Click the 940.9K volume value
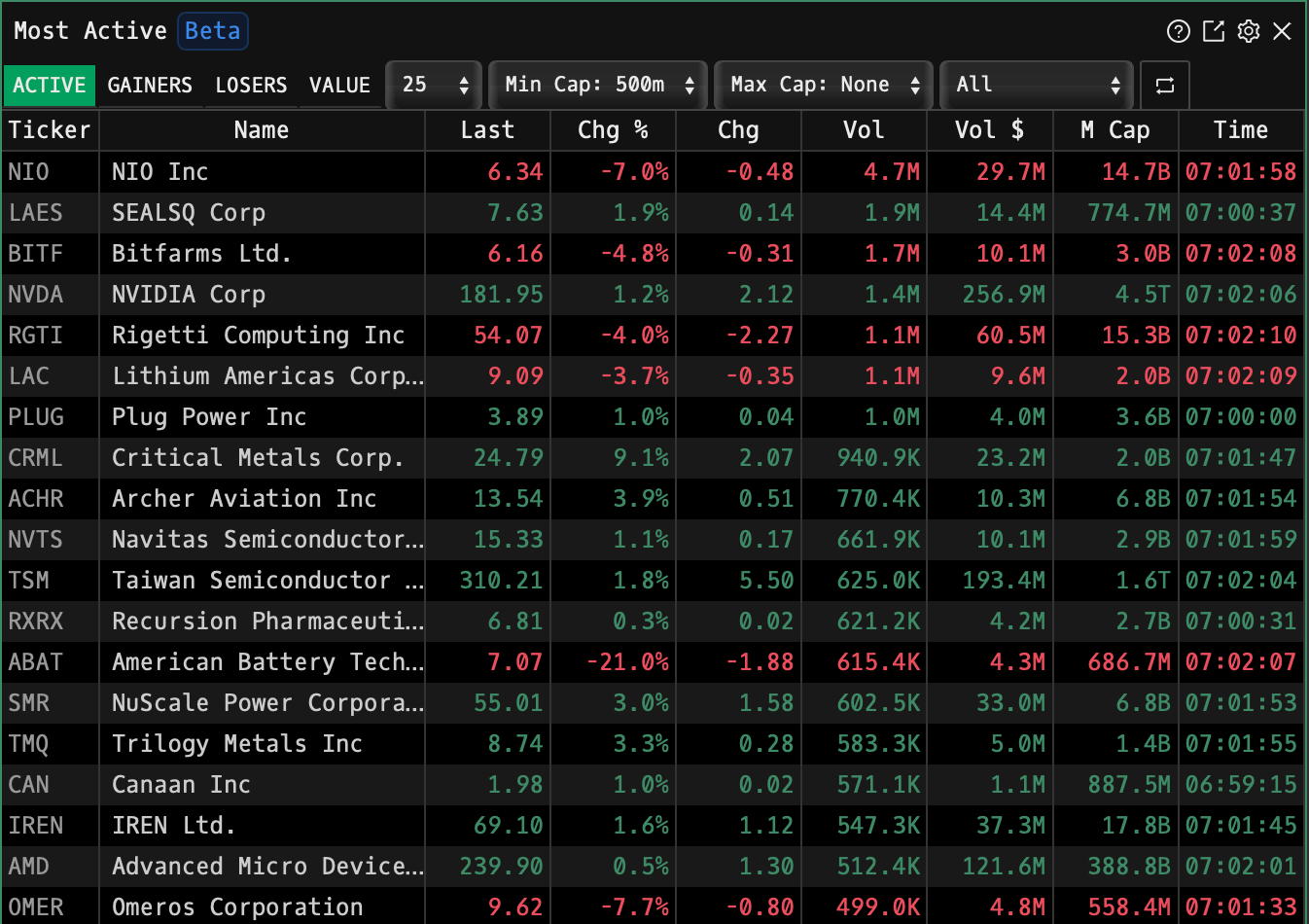 point(878,458)
